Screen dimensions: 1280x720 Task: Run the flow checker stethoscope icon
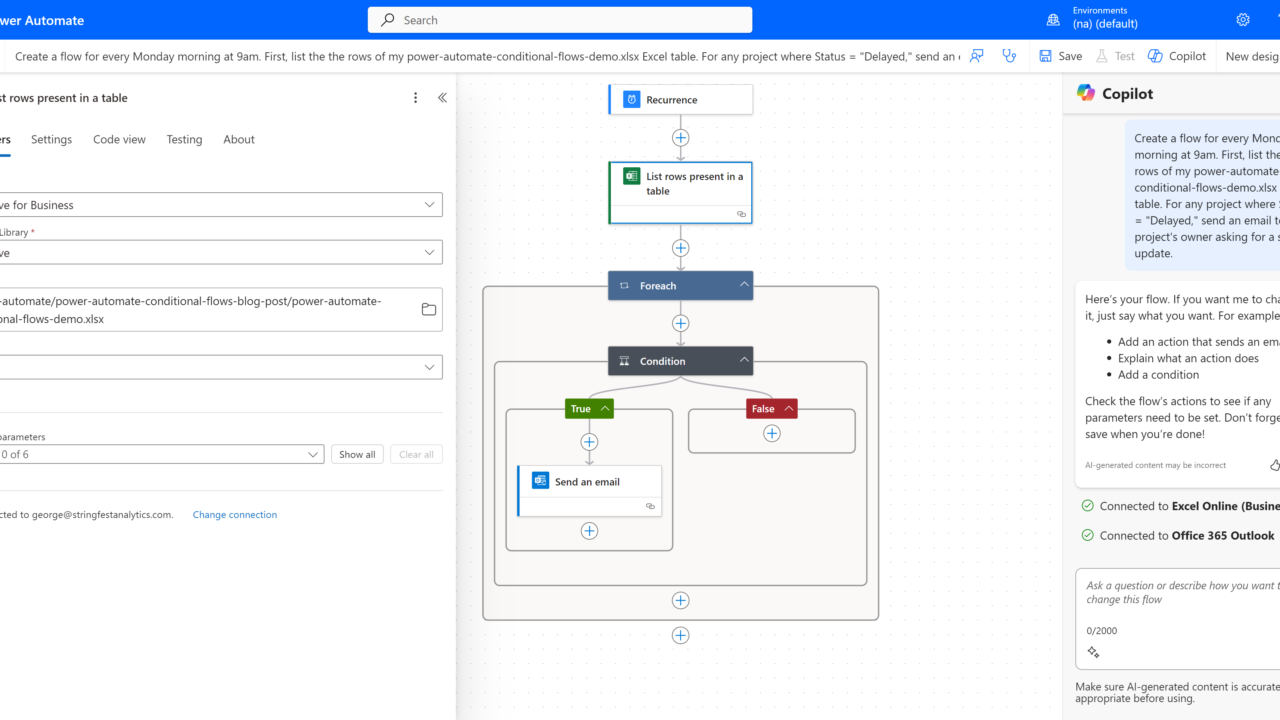pyautogui.click(x=1010, y=56)
